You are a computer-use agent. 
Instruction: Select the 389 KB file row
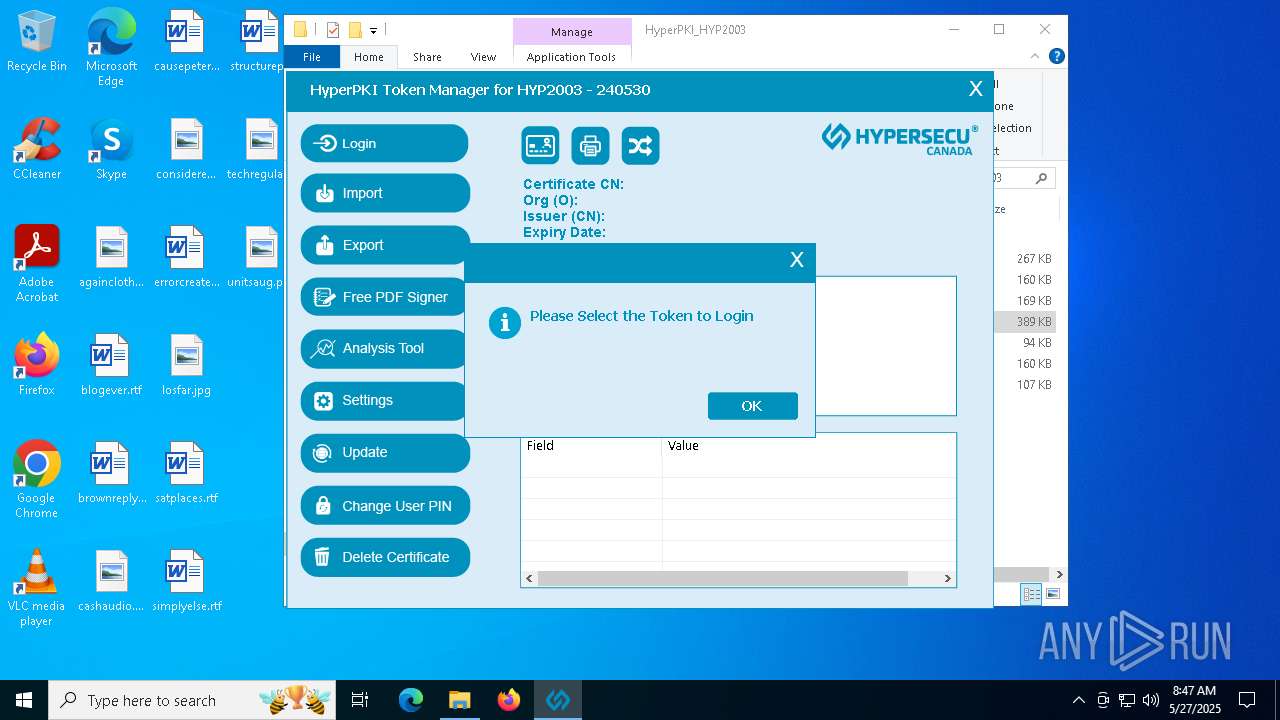coord(1025,321)
